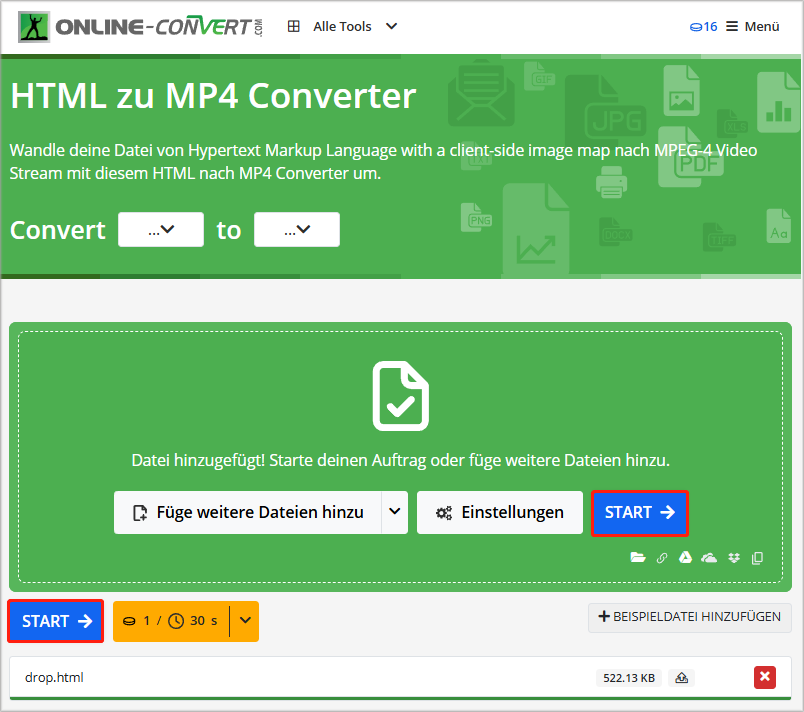
Task: Expand the add-files source dropdown arrow
Action: pyautogui.click(x=395, y=513)
